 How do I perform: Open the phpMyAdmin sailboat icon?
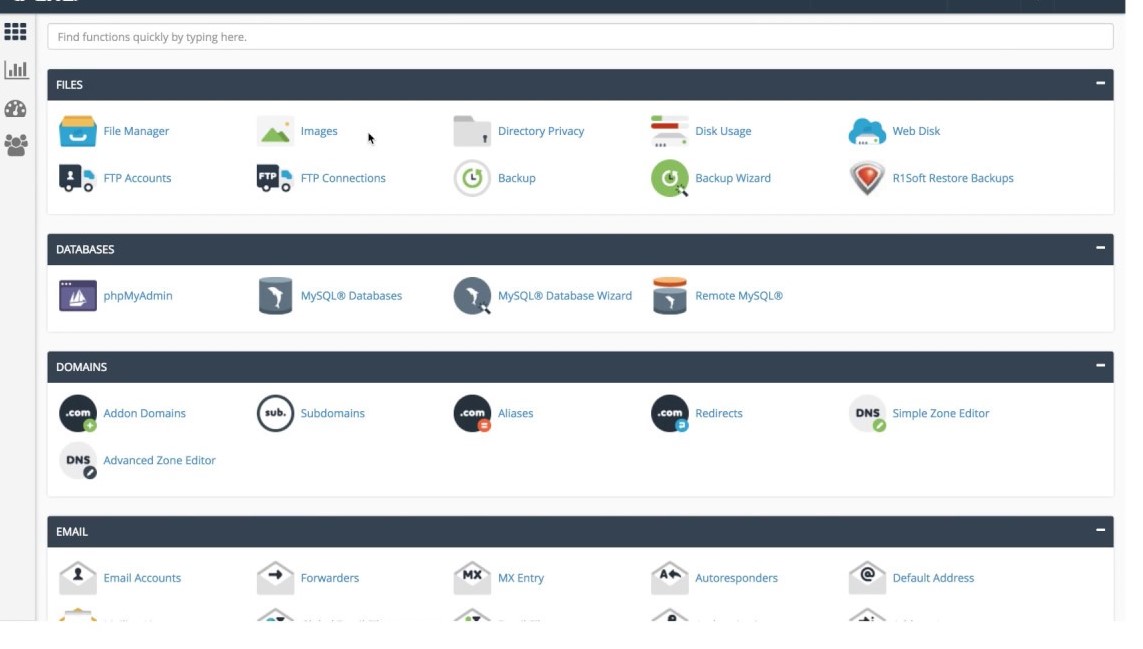[77, 295]
